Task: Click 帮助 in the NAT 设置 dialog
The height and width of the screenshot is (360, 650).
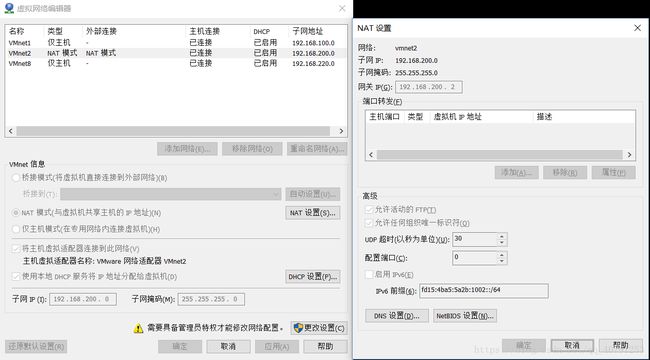Action: (x=621, y=345)
